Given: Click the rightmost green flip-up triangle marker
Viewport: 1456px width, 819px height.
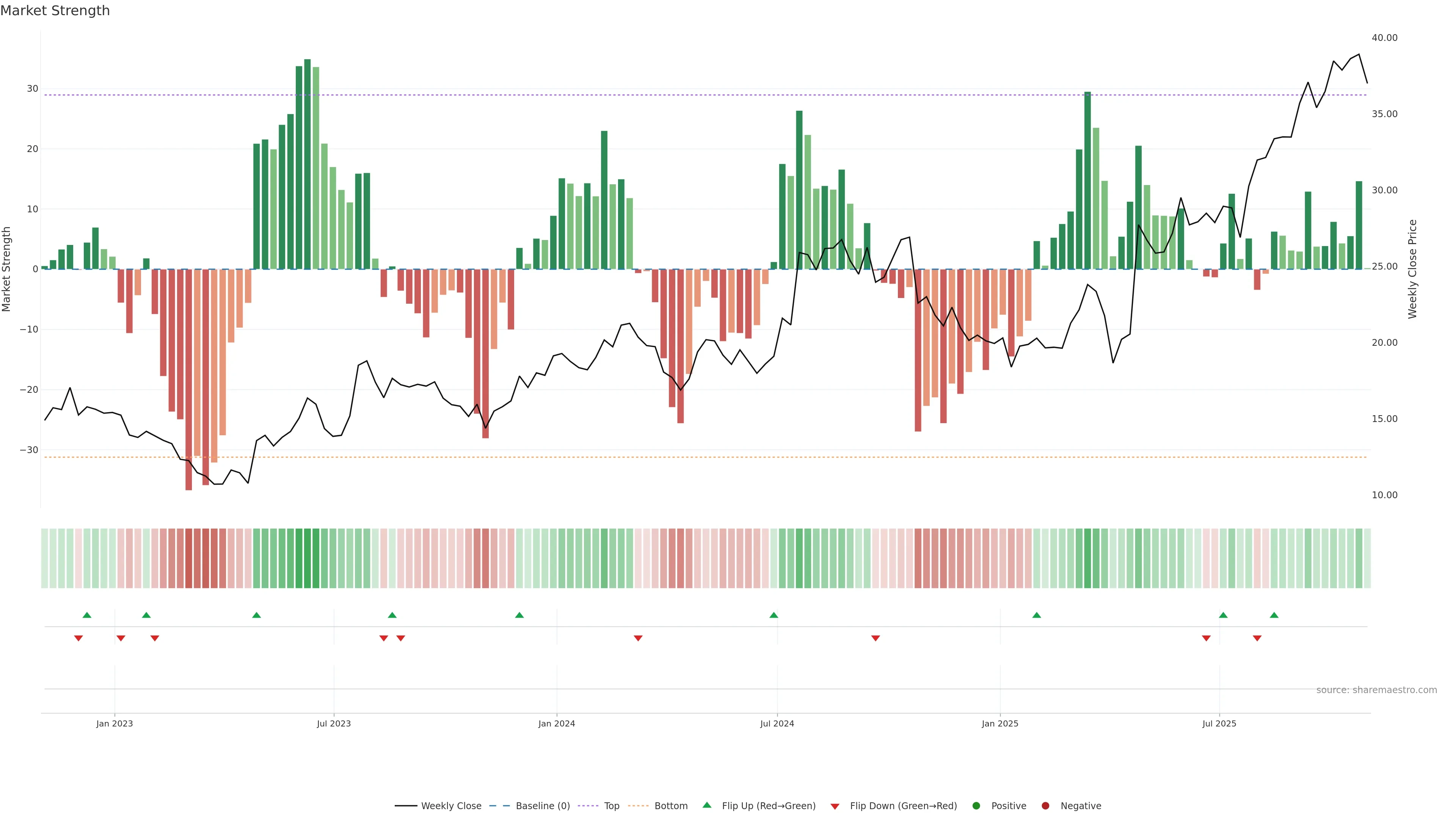Looking at the screenshot, I should 1274,615.
